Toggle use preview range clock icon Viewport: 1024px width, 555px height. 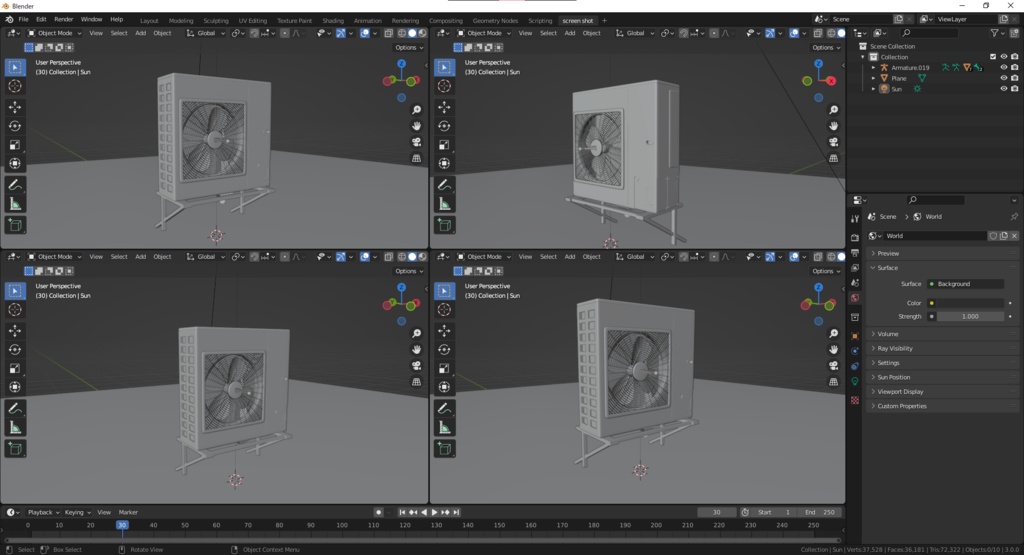tap(745, 513)
